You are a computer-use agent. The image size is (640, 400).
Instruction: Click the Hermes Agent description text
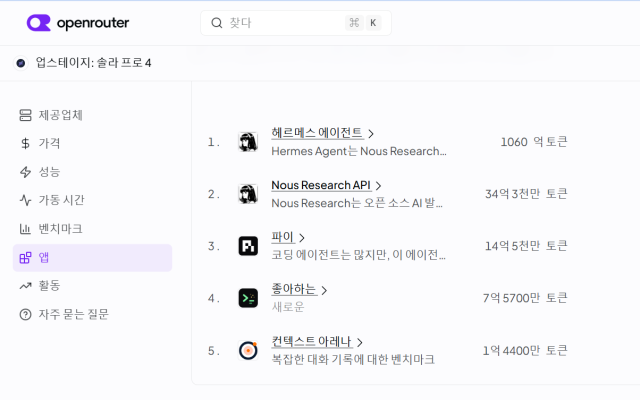point(359,151)
